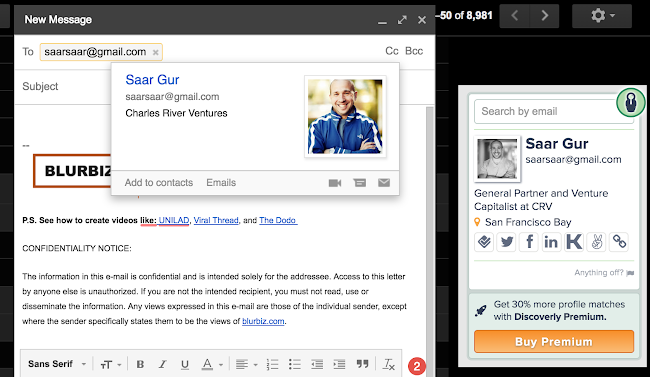Open the text color dropdown arrow
650x377 pixels.
[x=221, y=365]
